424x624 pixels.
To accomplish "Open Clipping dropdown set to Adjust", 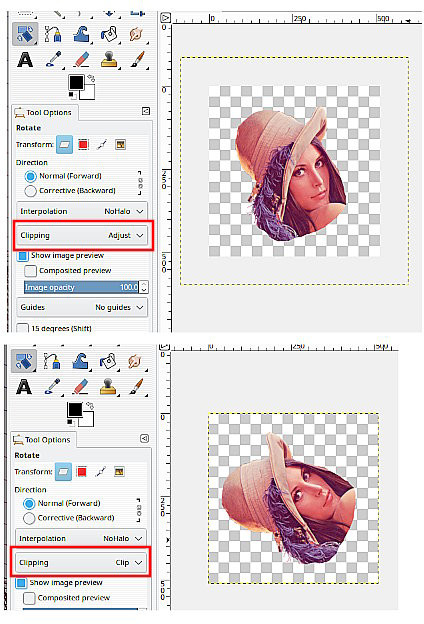I will pos(82,235).
